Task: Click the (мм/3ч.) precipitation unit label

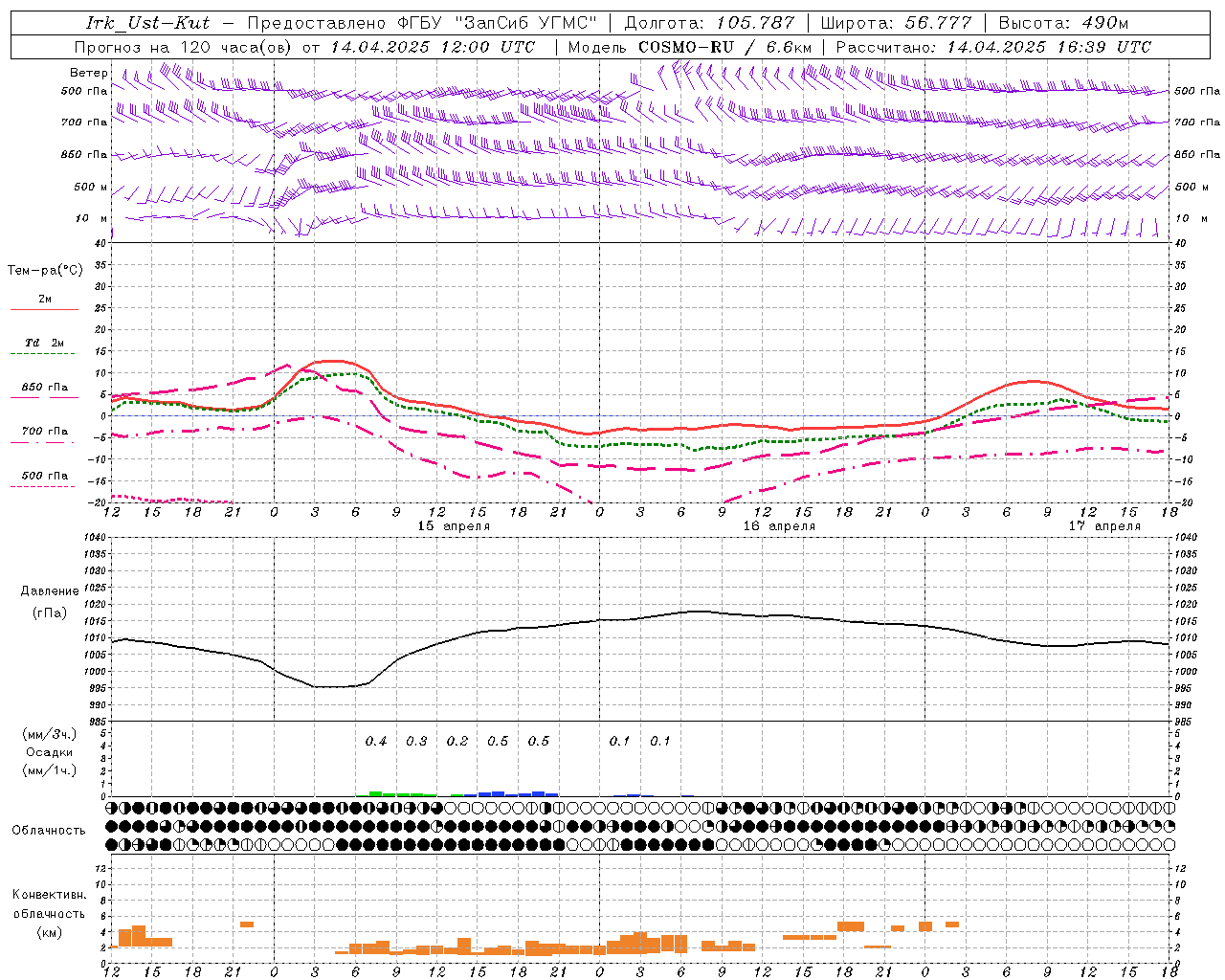Action: coord(50,735)
